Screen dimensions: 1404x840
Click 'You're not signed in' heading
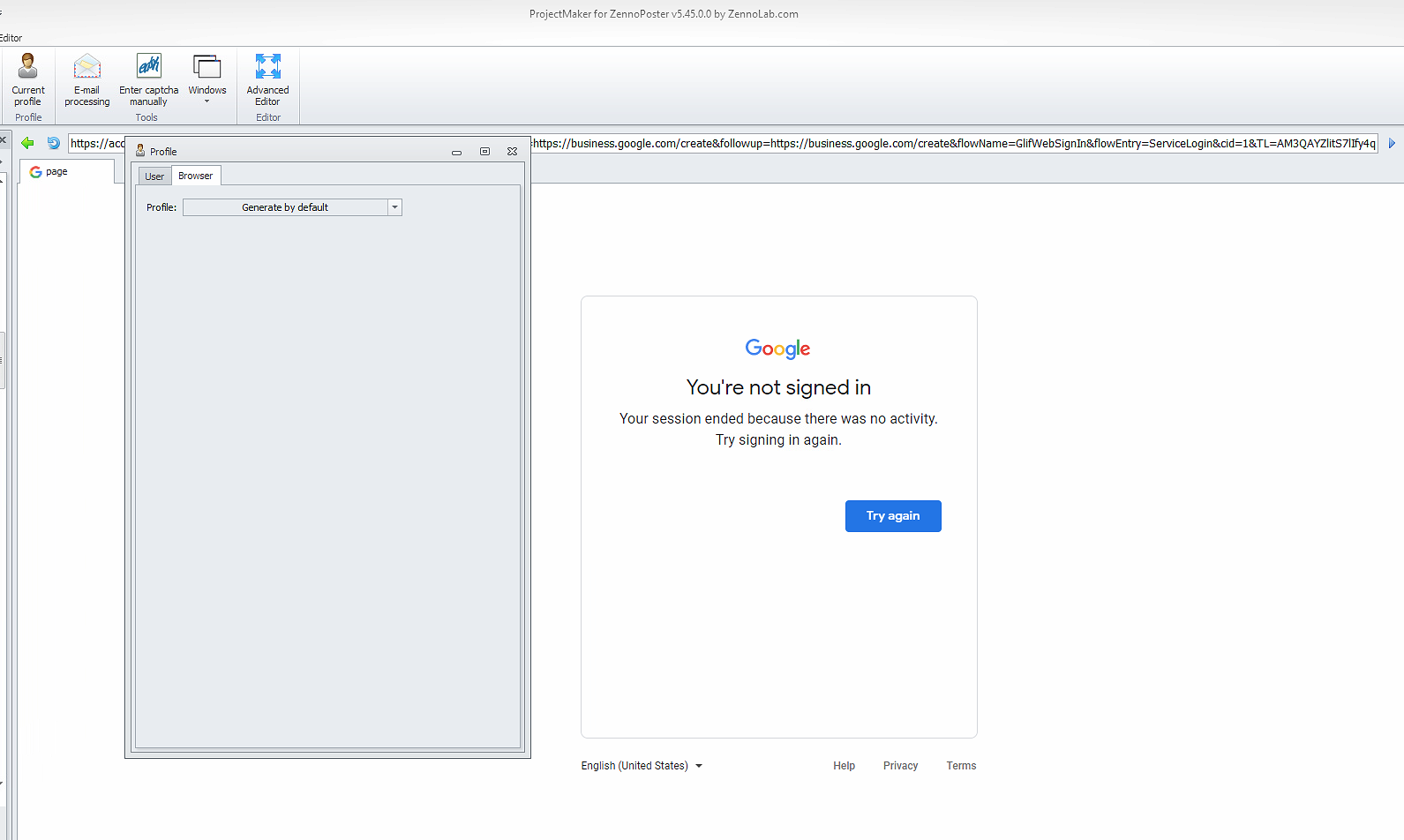point(779,387)
